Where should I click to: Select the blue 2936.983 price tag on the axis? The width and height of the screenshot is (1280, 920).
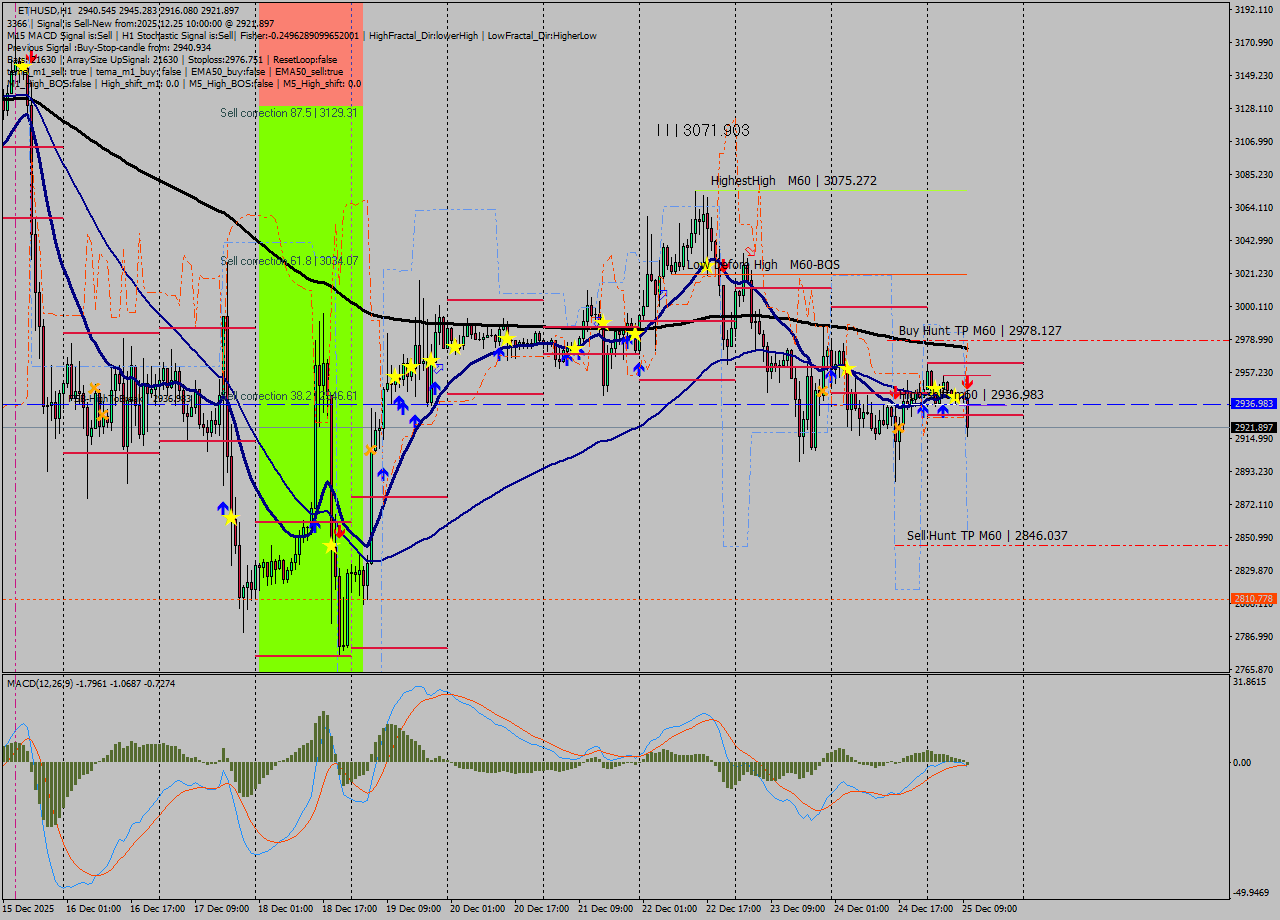click(1253, 405)
